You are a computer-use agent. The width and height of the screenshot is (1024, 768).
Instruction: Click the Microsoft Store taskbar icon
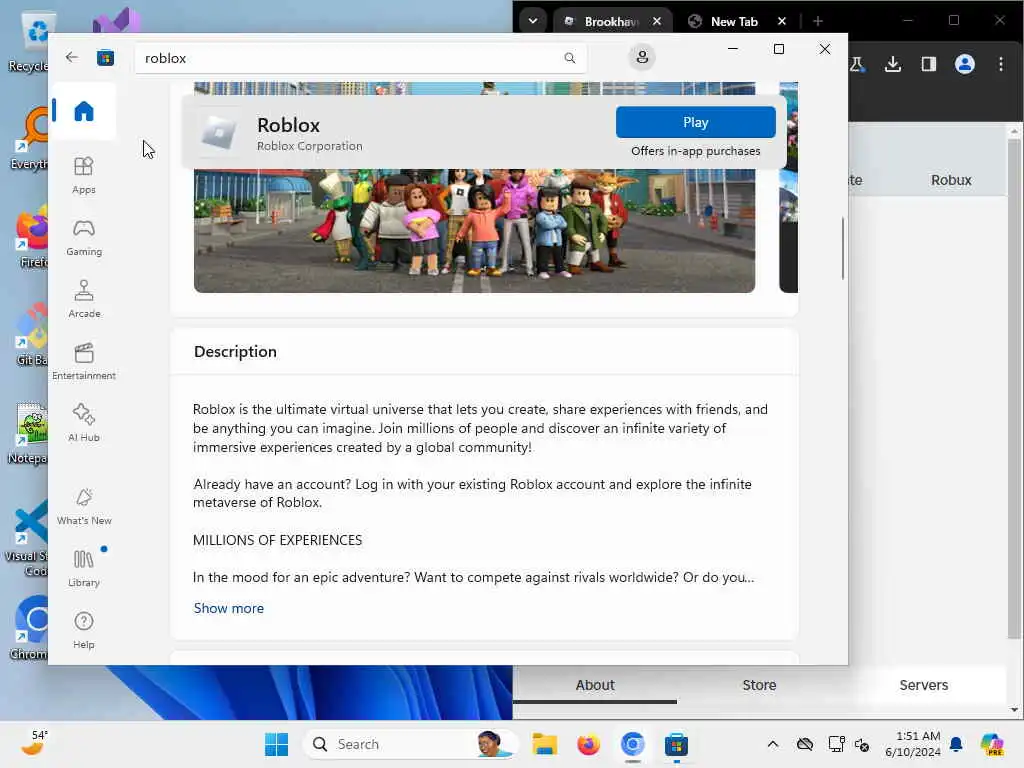(676, 744)
